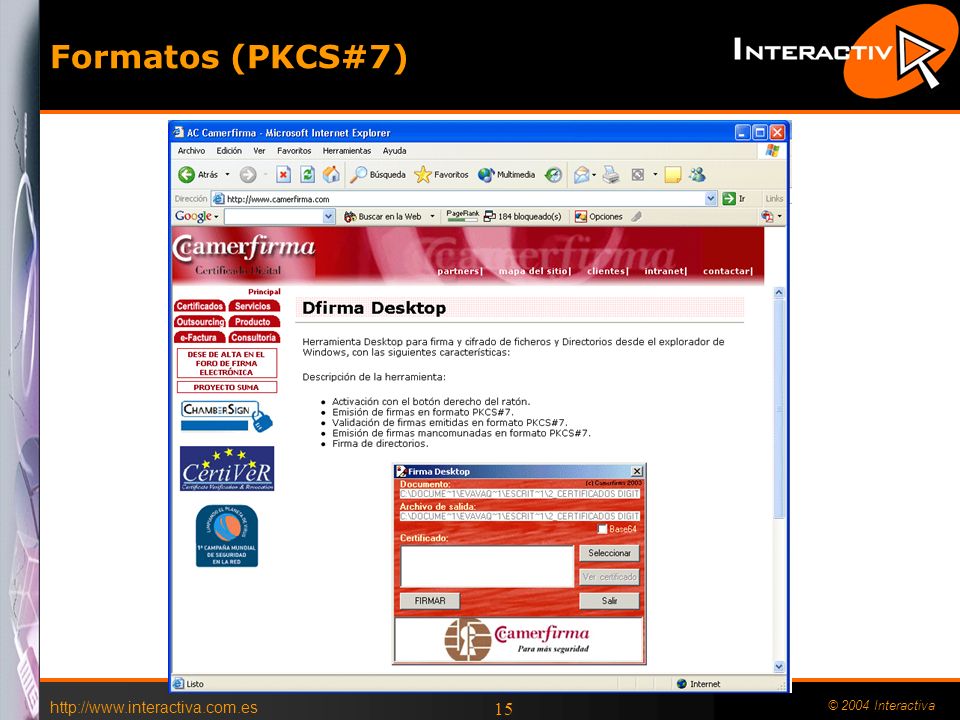Click the FIRMAR button
The width and height of the screenshot is (960, 720).
430,601
